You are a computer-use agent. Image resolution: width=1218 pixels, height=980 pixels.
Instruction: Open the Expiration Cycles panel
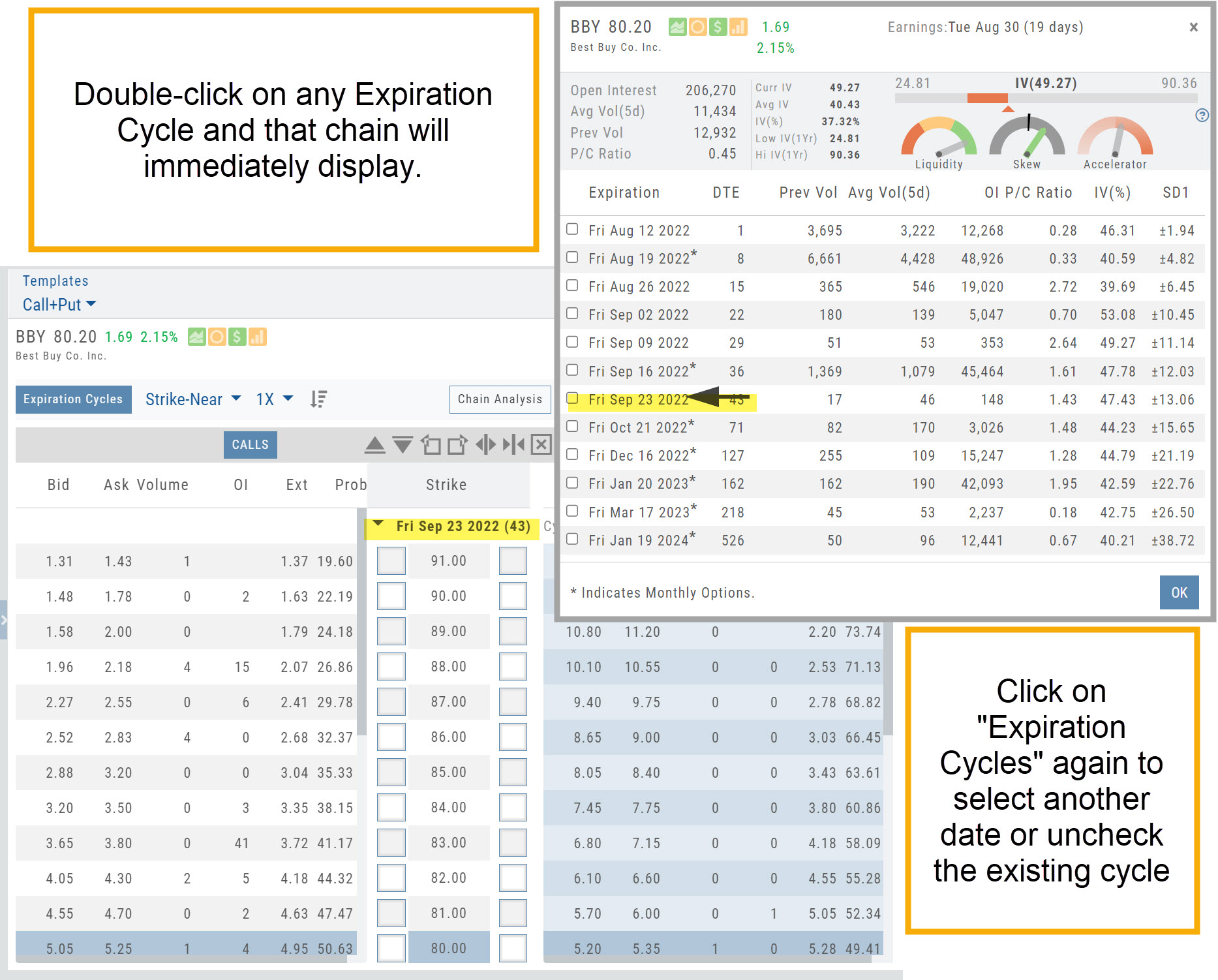pyautogui.click(x=73, y=399)
